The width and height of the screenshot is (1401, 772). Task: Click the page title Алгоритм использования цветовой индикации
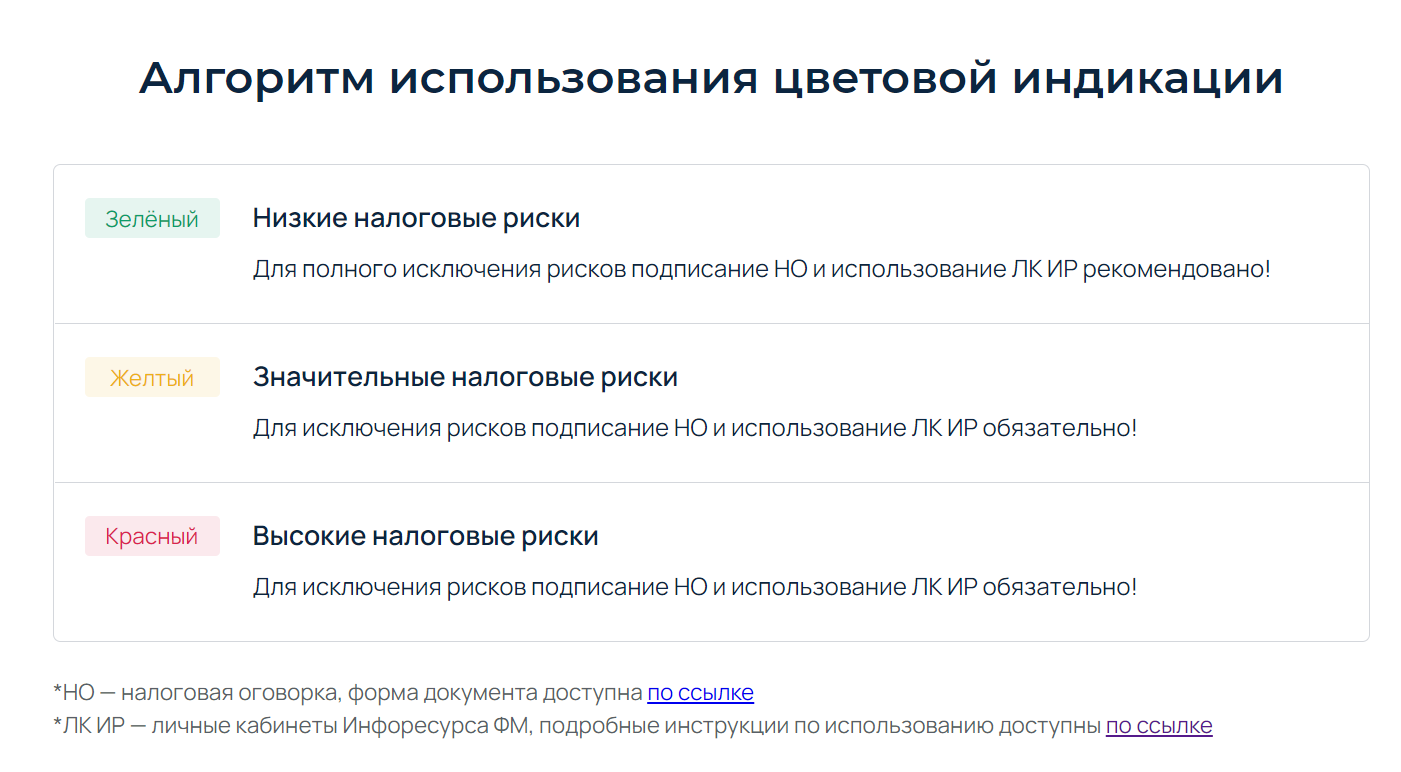pos(711,79)
